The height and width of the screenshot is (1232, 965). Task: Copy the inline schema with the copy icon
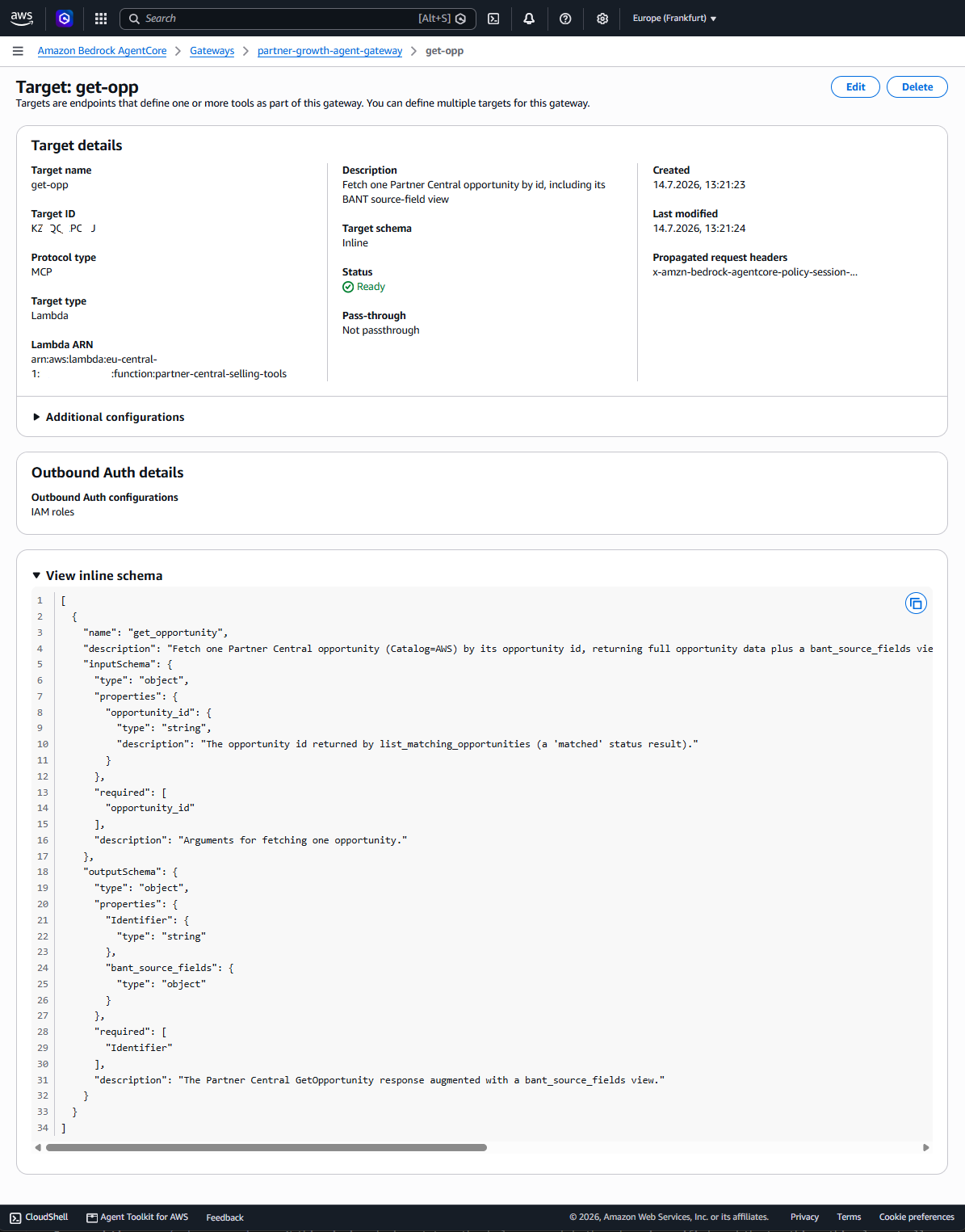pos(916,603)
